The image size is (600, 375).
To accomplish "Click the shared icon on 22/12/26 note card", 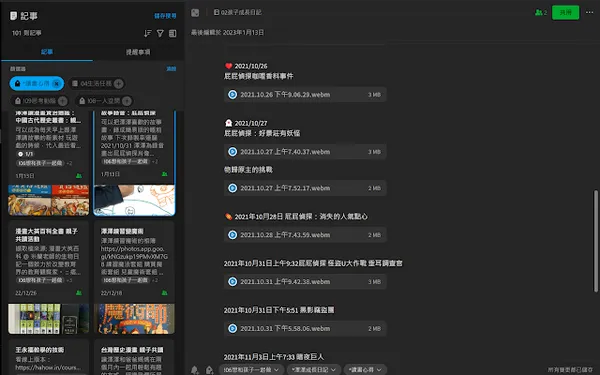I will pos(79,293).
